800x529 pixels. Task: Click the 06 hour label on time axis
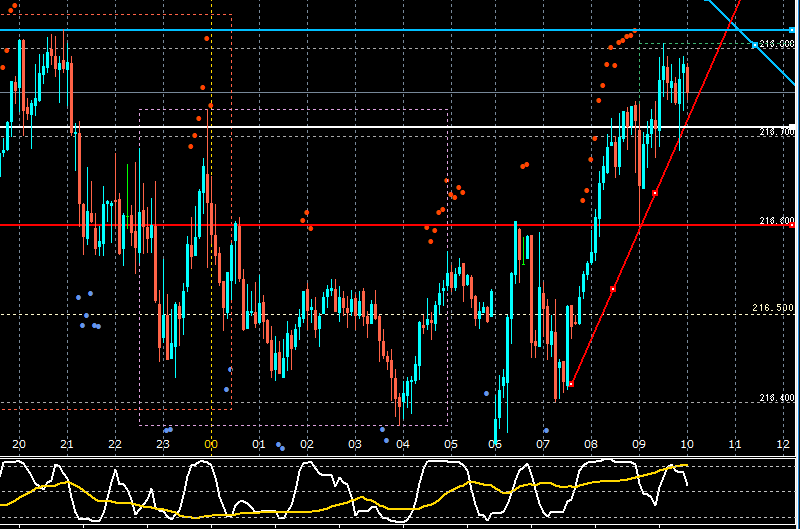click(x=495, y=444)
